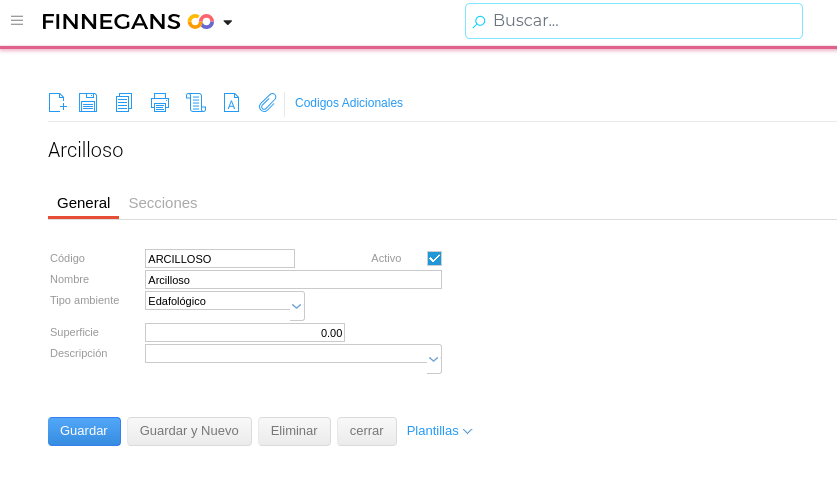
Task: Toggle the Activo checkbox
Action: coord(434,258)
